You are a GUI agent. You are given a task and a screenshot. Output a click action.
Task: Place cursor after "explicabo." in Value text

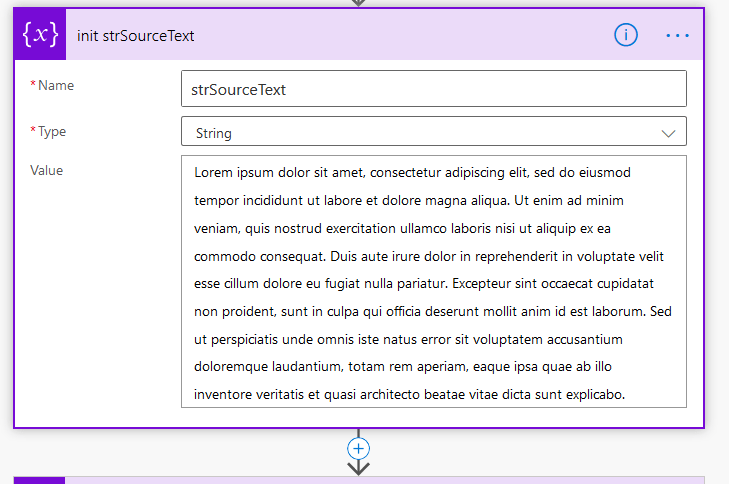pos(627,395)
